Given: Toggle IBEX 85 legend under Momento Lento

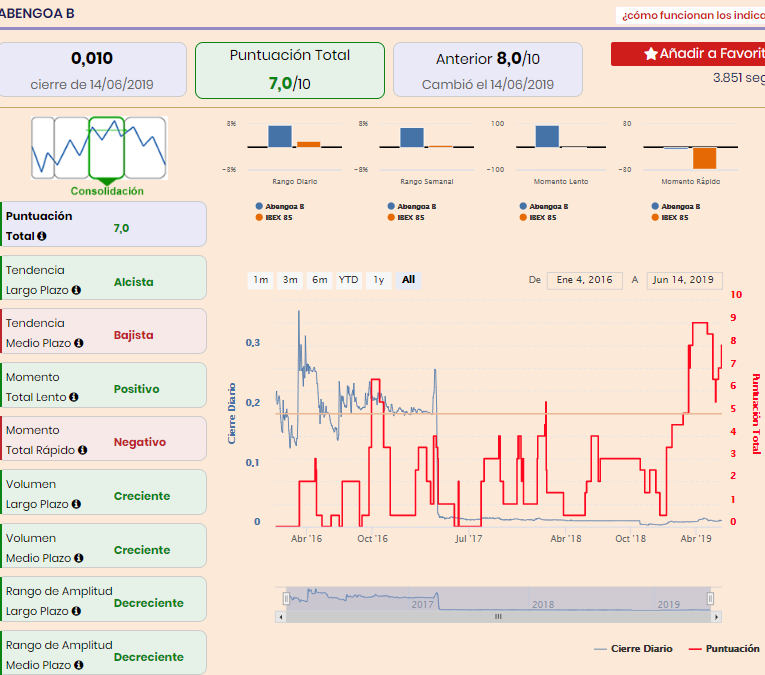Looking at the screenshot, I should 538,218.
